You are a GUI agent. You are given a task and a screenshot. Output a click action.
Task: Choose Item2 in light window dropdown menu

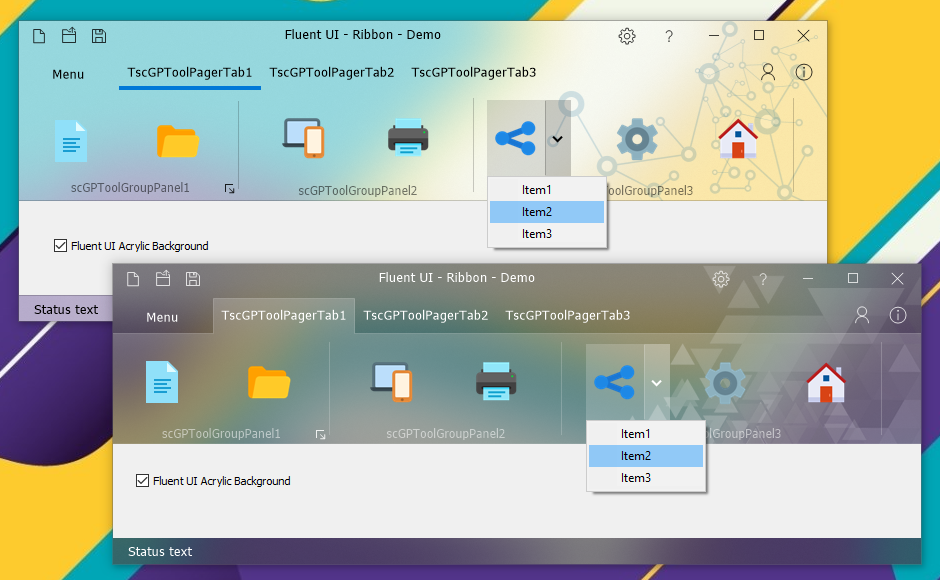(547, 212)
